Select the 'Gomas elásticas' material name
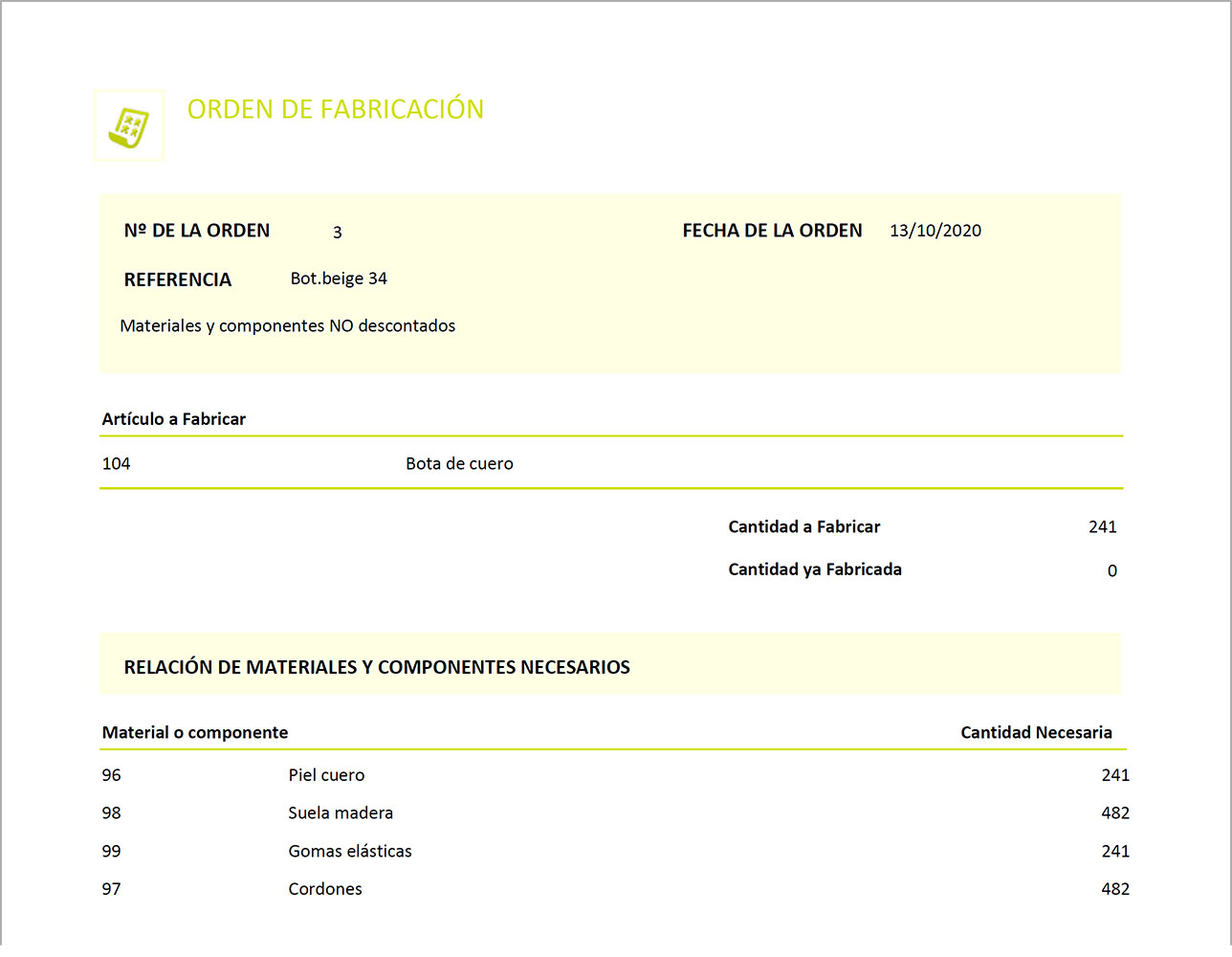This screenshot has width=1232, height=957. point(350,852)
